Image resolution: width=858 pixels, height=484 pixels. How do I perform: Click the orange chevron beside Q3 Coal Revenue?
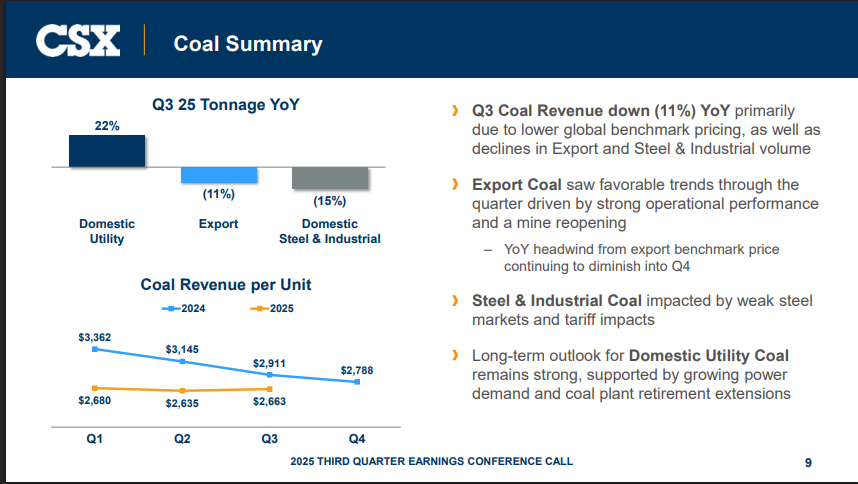(456, 111)
